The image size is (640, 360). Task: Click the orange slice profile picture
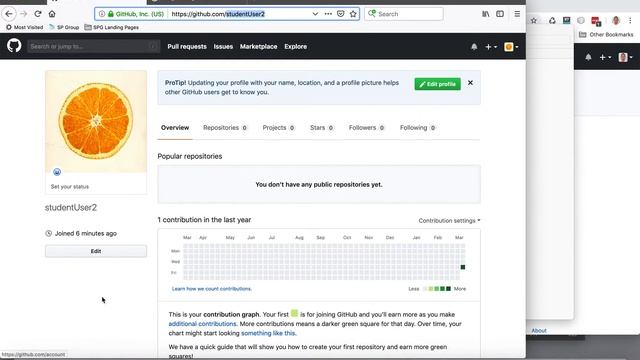(96, 121)
